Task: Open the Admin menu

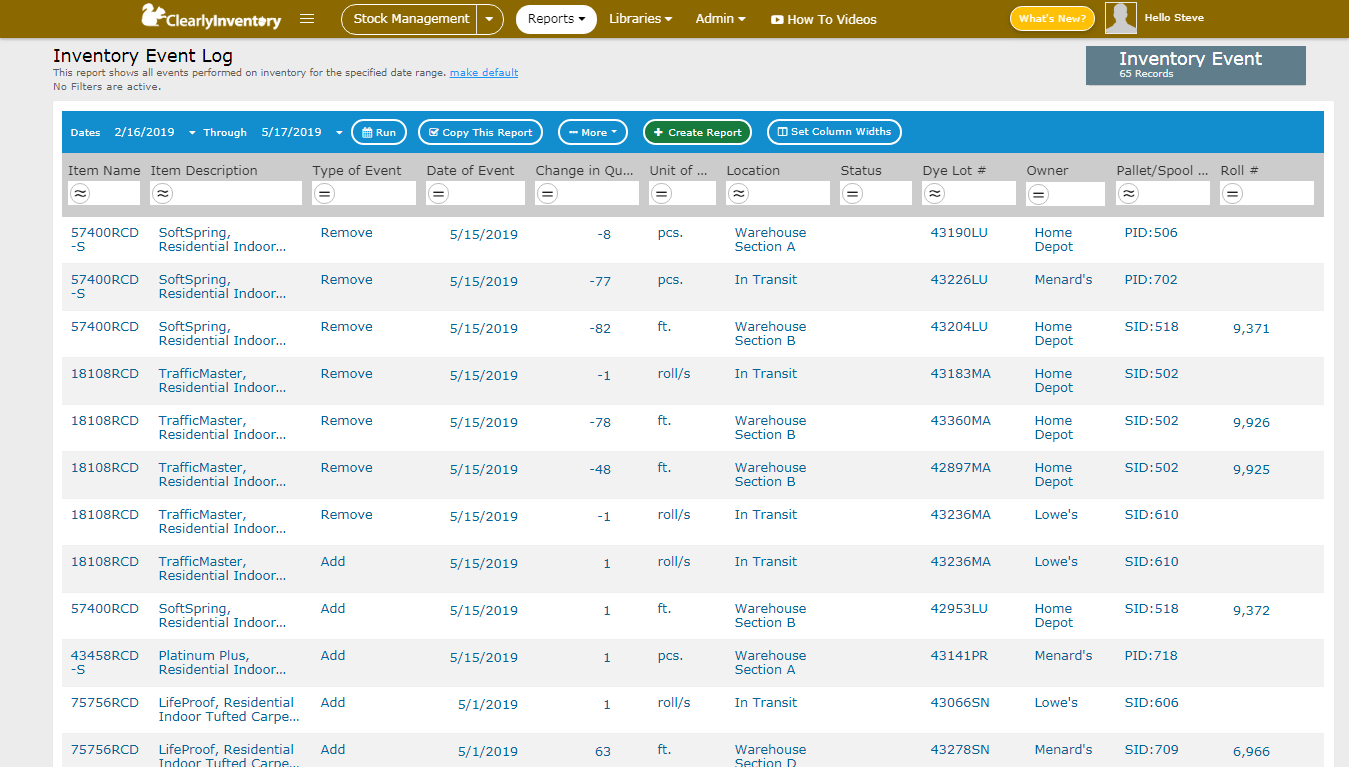Action: coord(721,19)
